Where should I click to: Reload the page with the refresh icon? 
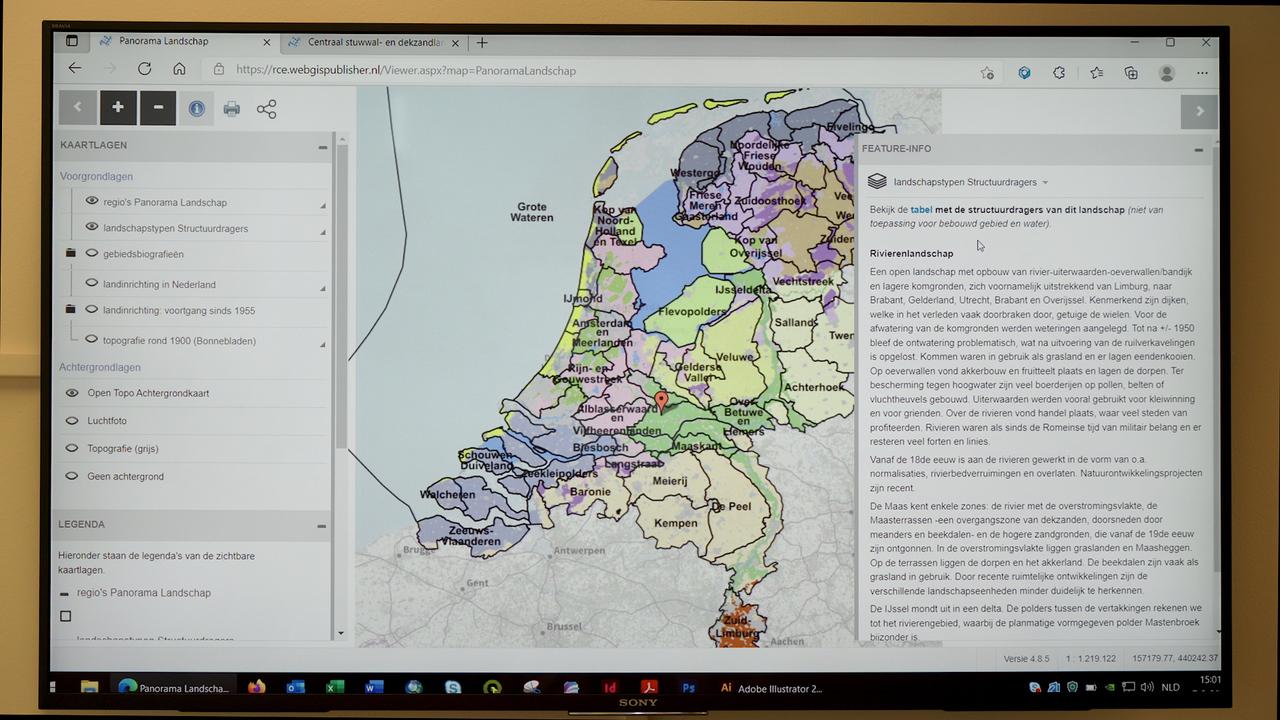(145, 69)
